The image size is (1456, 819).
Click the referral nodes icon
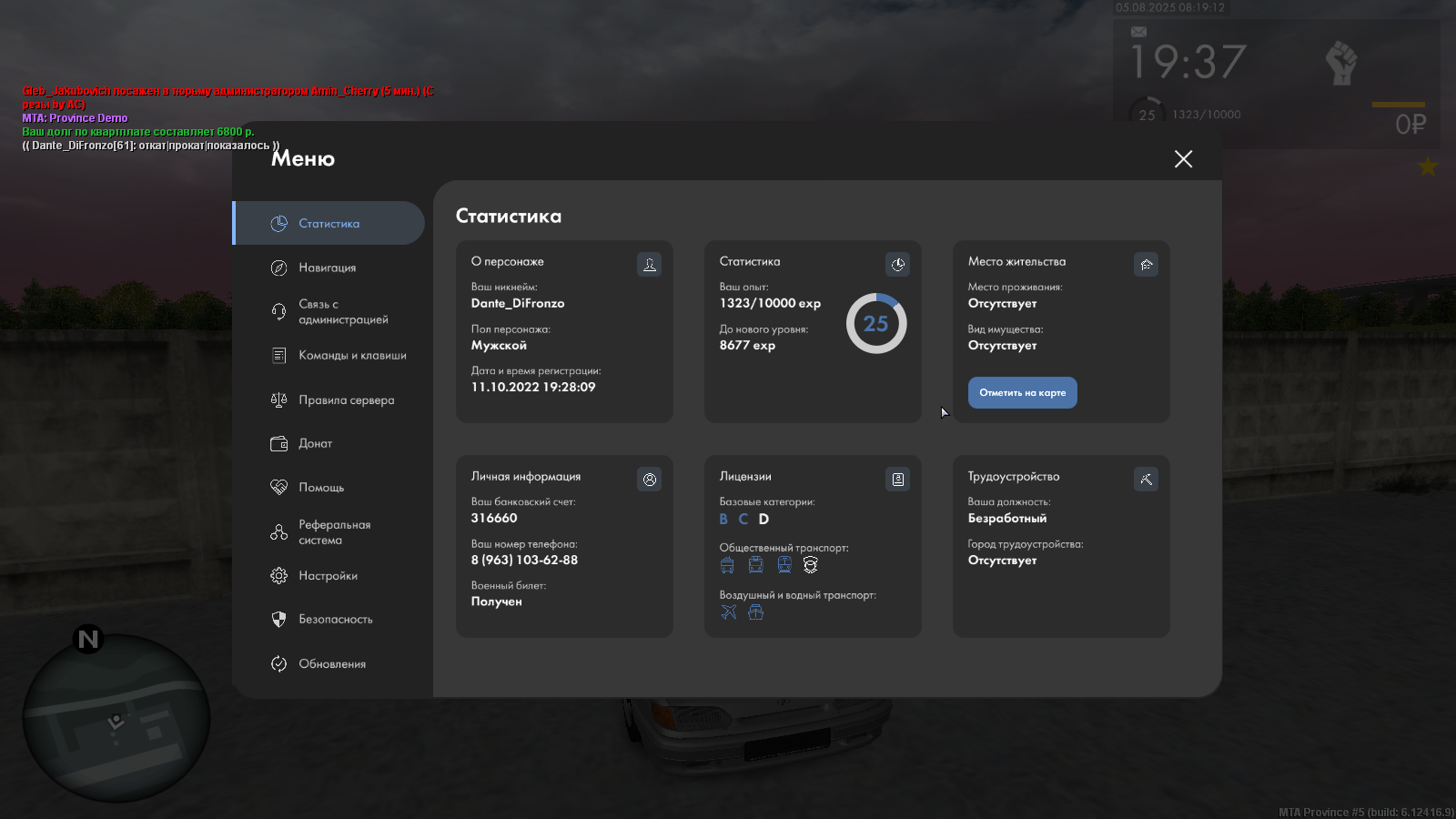pyautogui.click(x=279, y=532)
